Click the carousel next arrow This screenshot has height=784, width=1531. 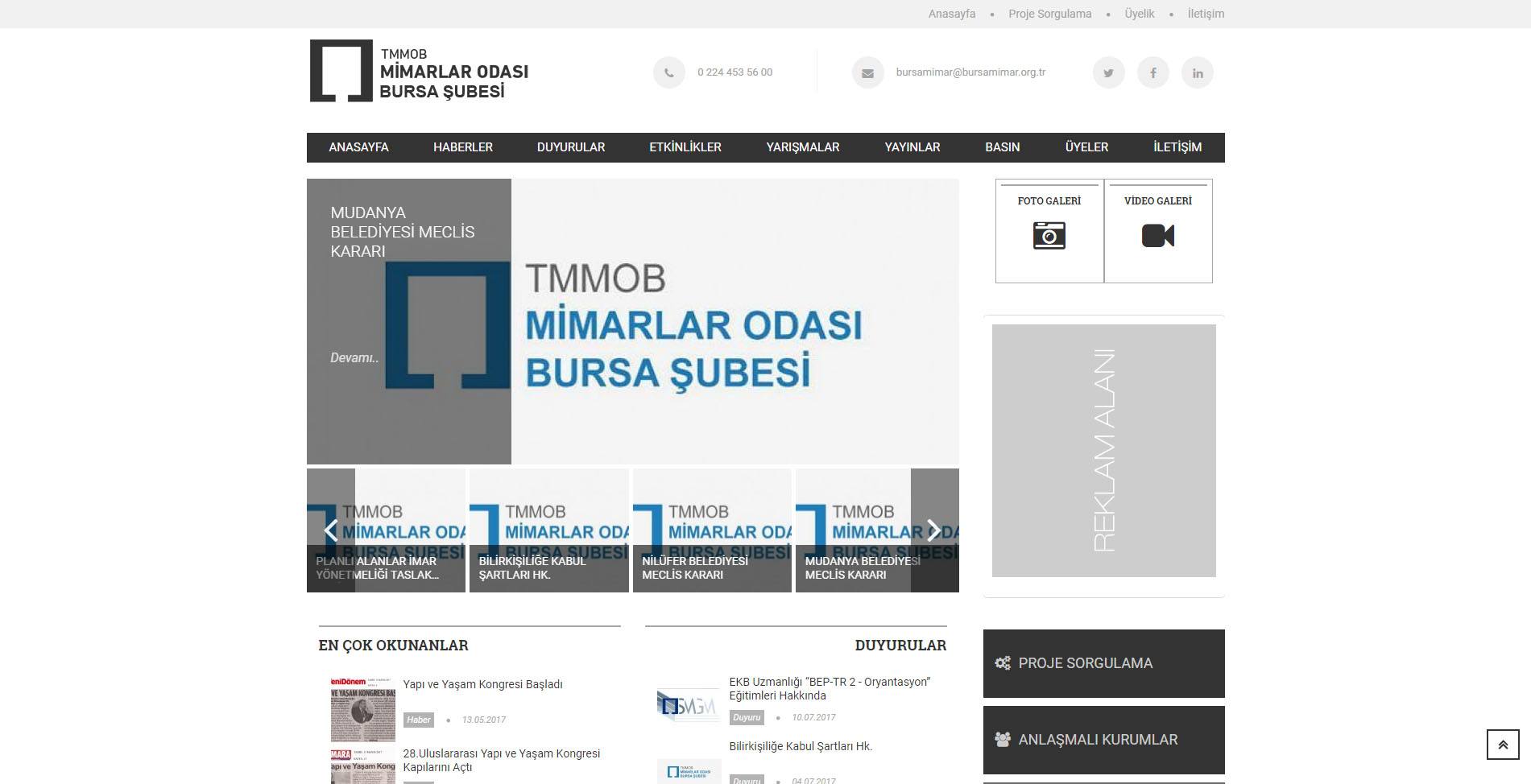point(934,530)
